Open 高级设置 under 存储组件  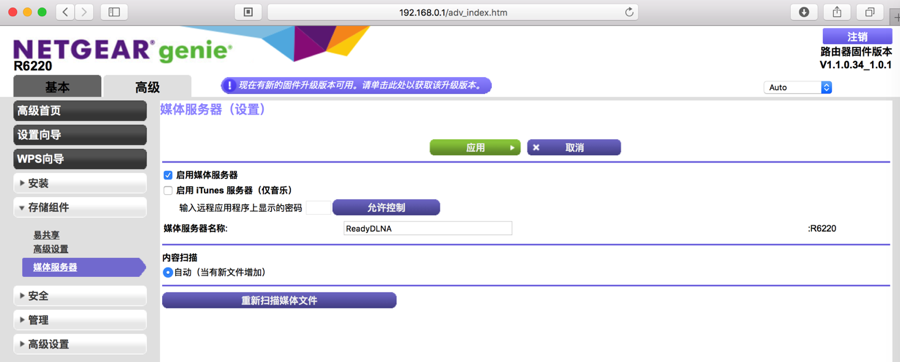(51, 249)
